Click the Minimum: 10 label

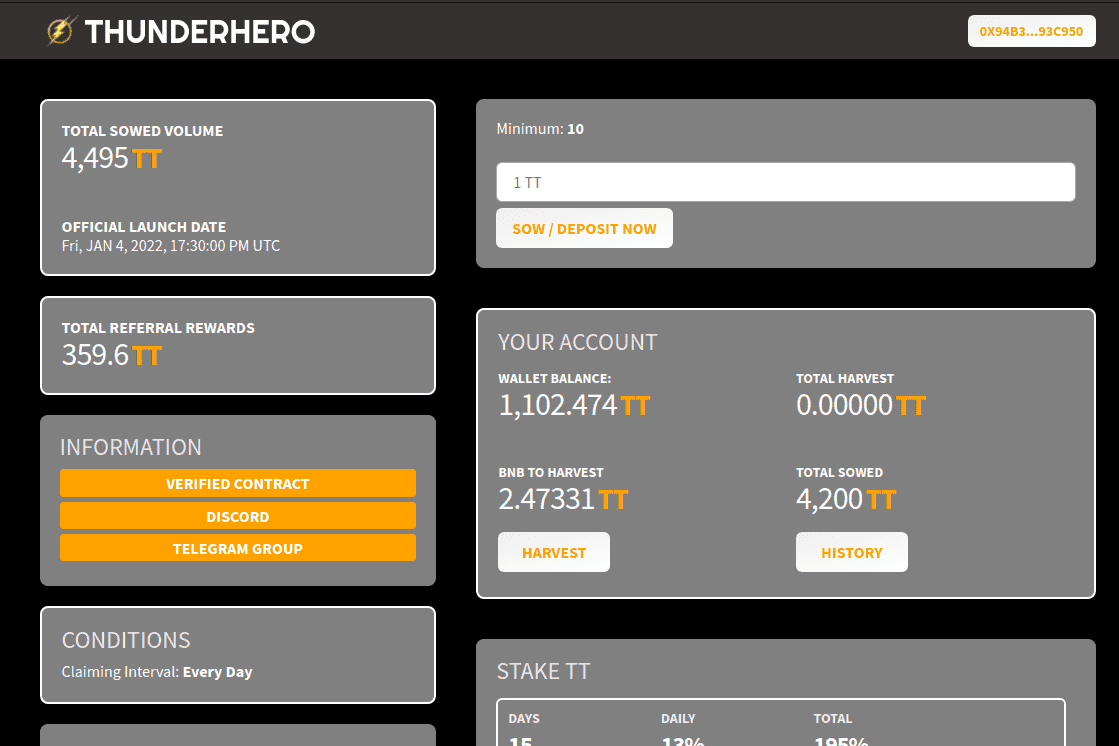[x=540, y=128]
